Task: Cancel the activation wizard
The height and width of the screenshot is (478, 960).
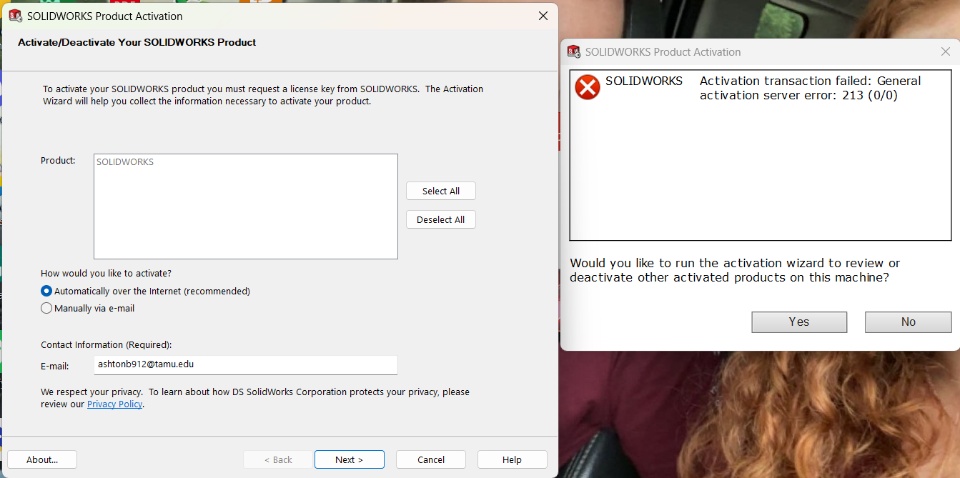Action: click(x=431, y=460)
